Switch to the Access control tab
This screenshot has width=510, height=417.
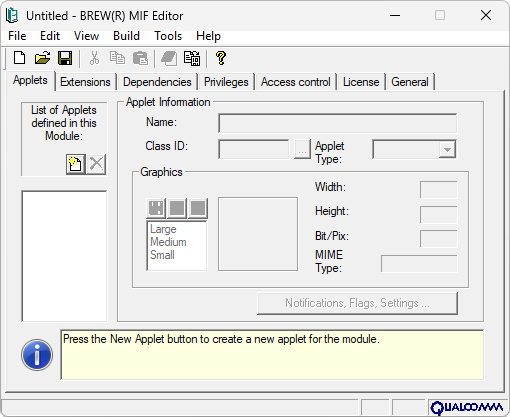coord(296,82)
